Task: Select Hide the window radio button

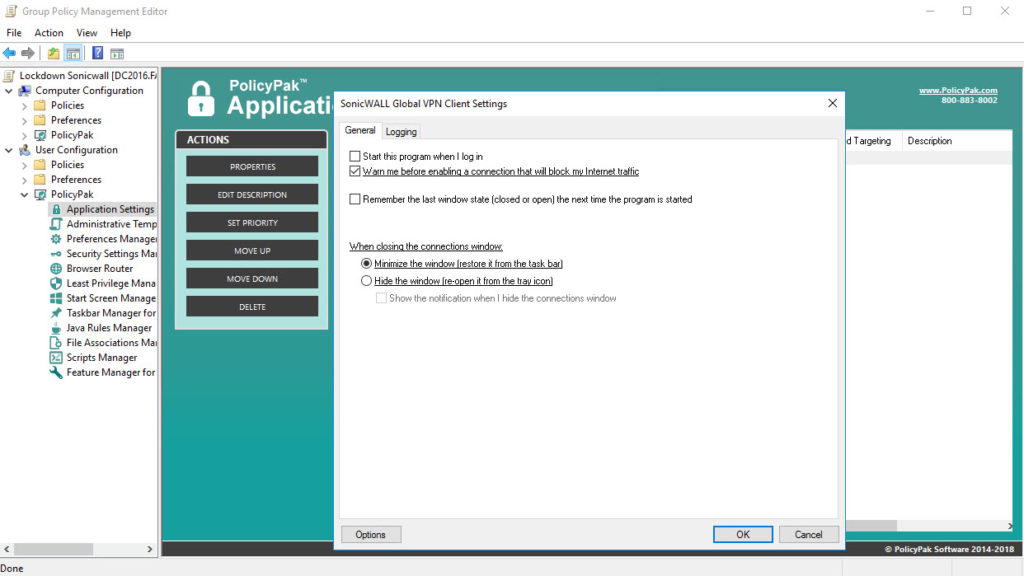Action: [366, 281]
